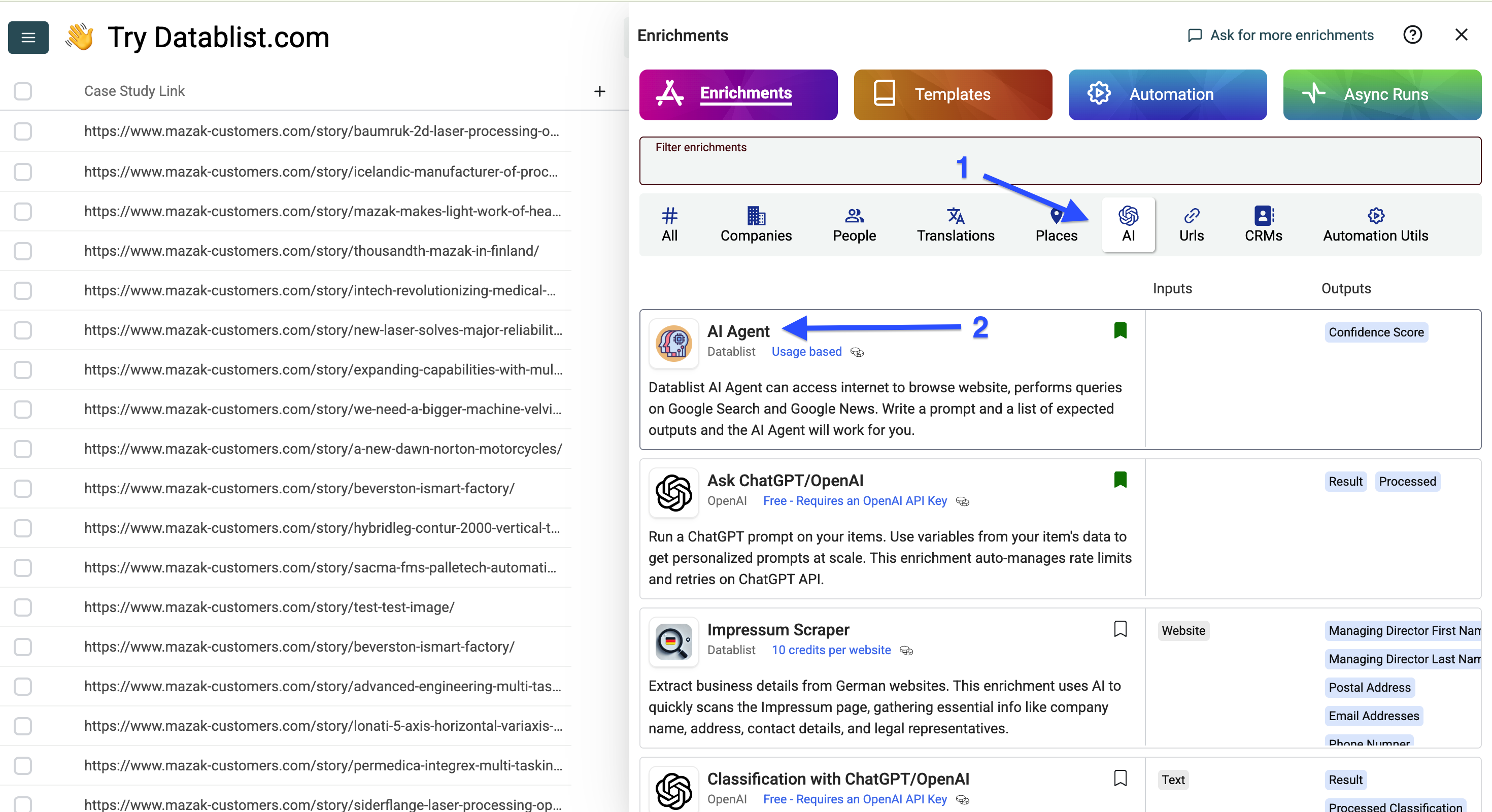The height and width of the screenshot is (812, 1492).
Task: Click the coins icon beside Usage based
Action: pyautogui.click(x=857, y=352)
